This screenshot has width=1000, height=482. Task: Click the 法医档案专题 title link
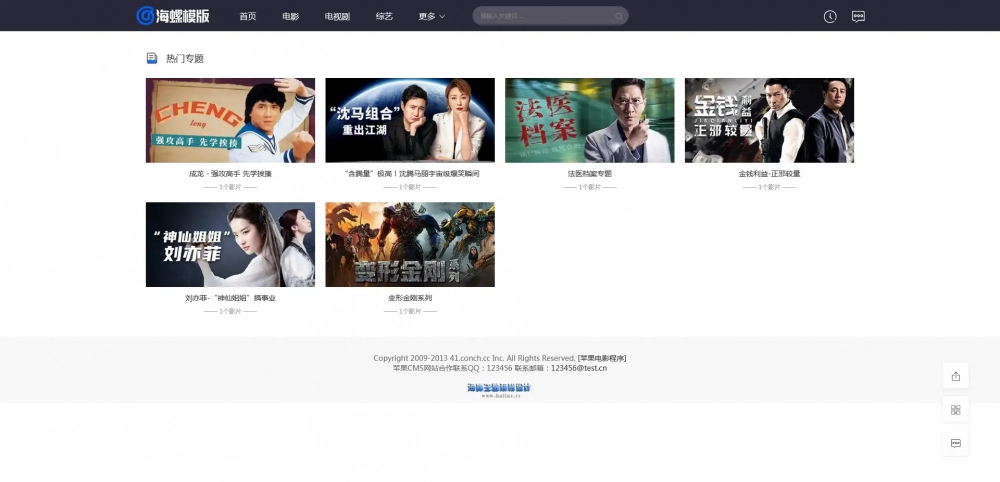(589, 174)
